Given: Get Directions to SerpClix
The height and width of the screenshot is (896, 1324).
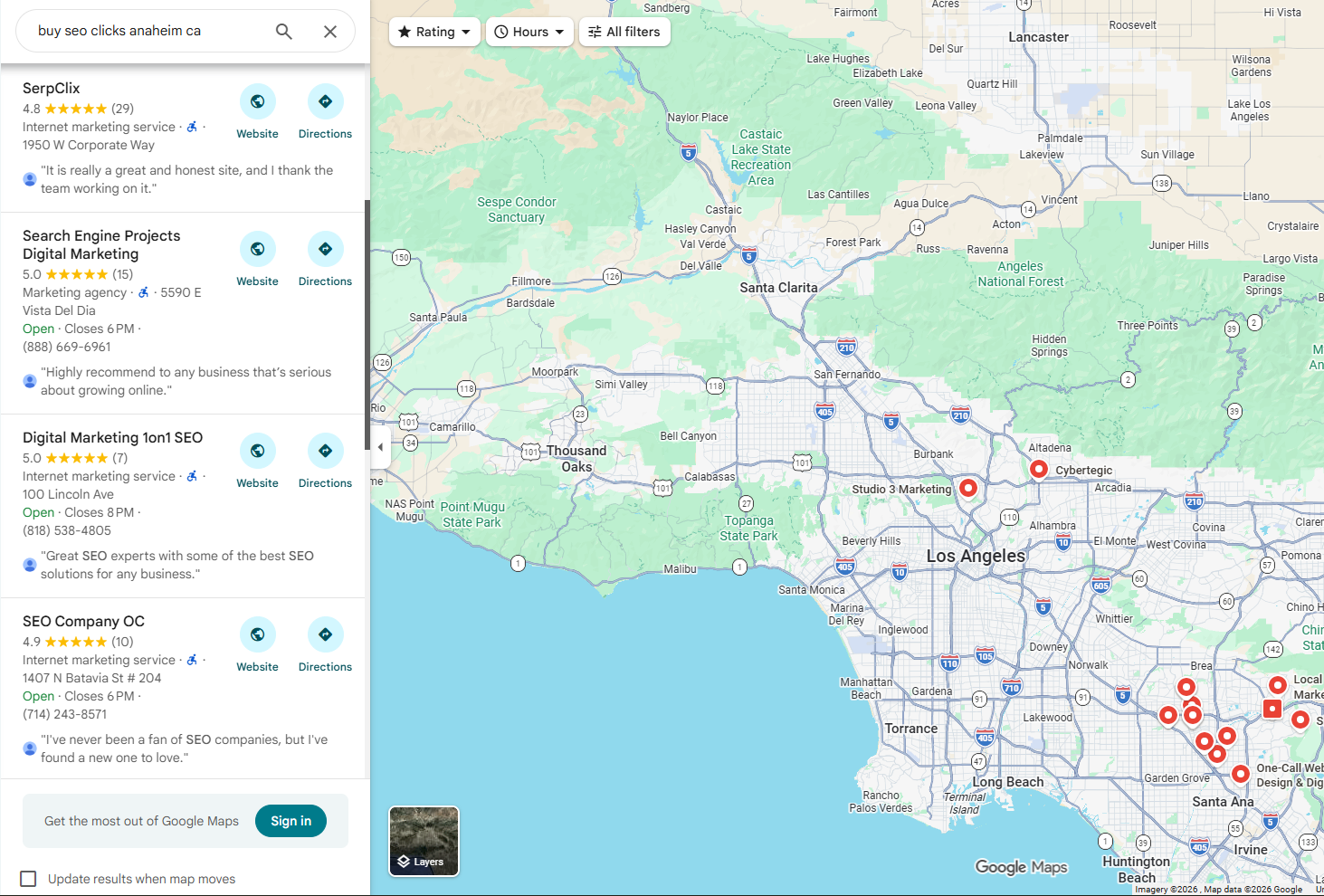Looking at the screenshot, I should [324, 102].
